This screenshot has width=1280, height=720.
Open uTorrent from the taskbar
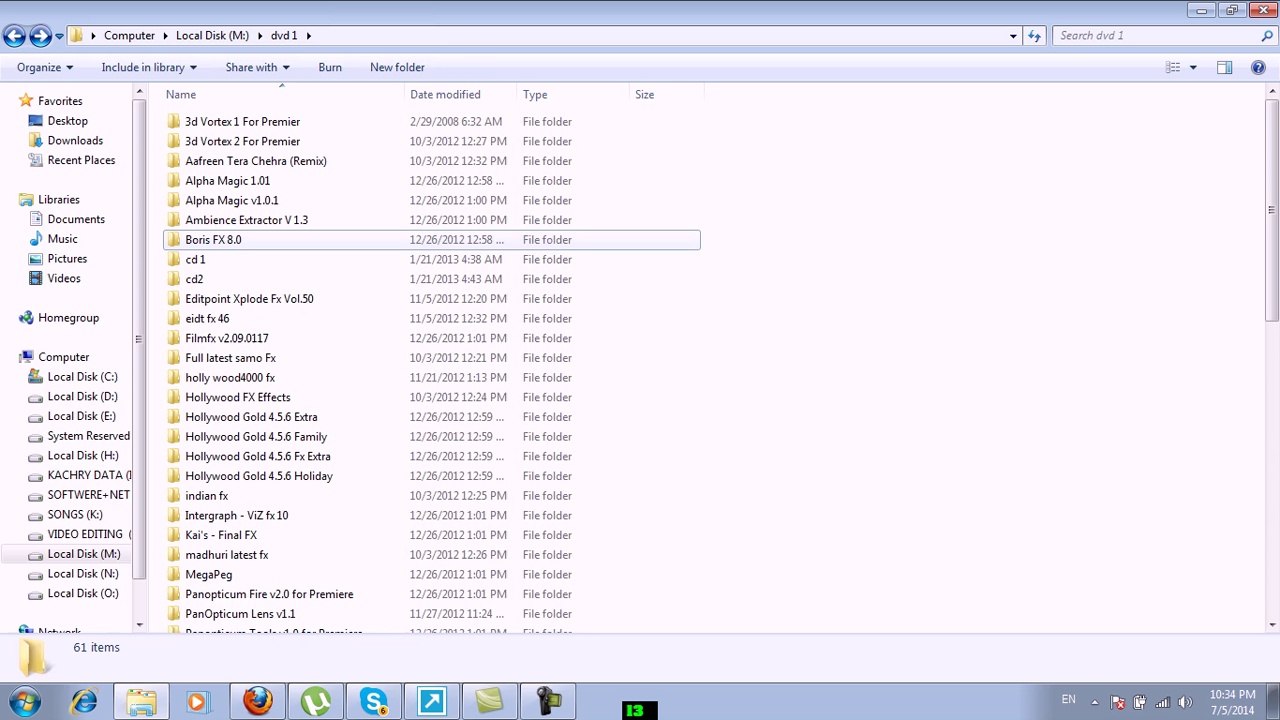(316, 702)
